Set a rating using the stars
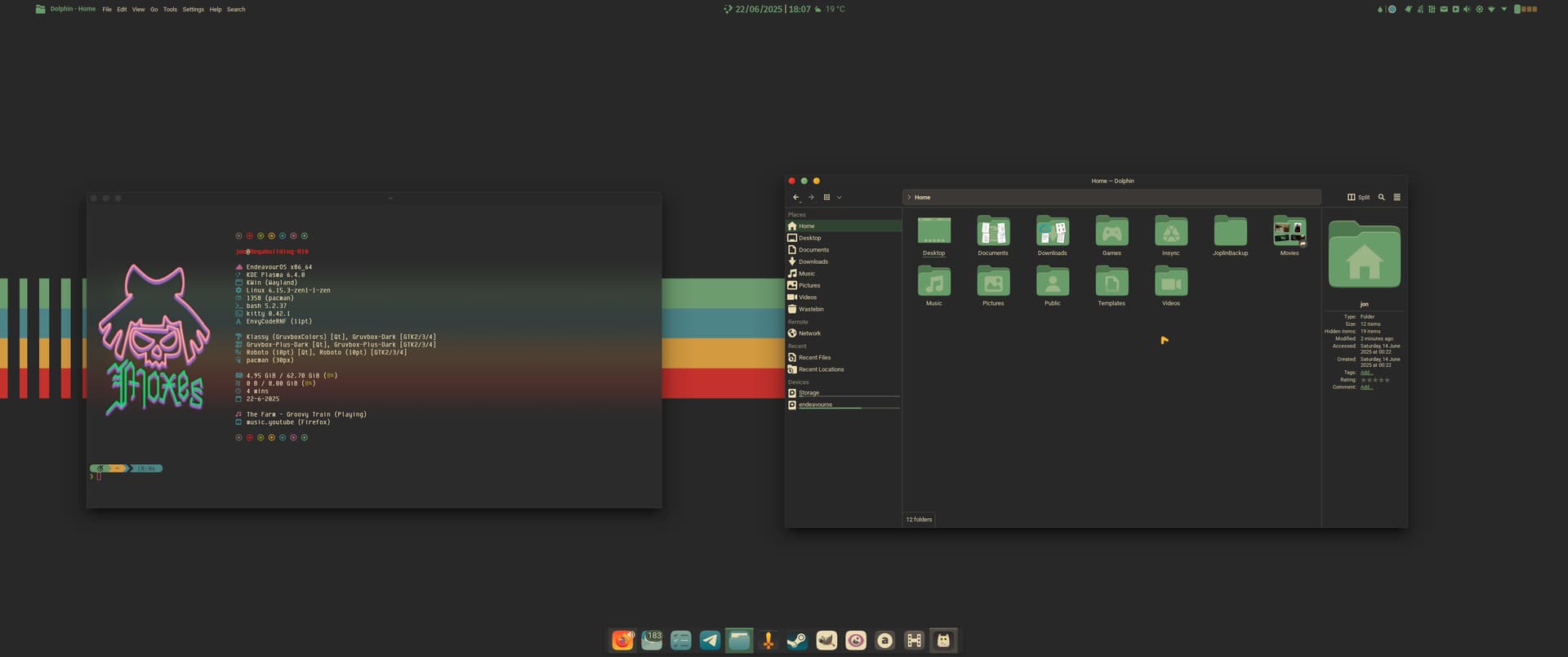1568x657 pixels. point(1374,380)
